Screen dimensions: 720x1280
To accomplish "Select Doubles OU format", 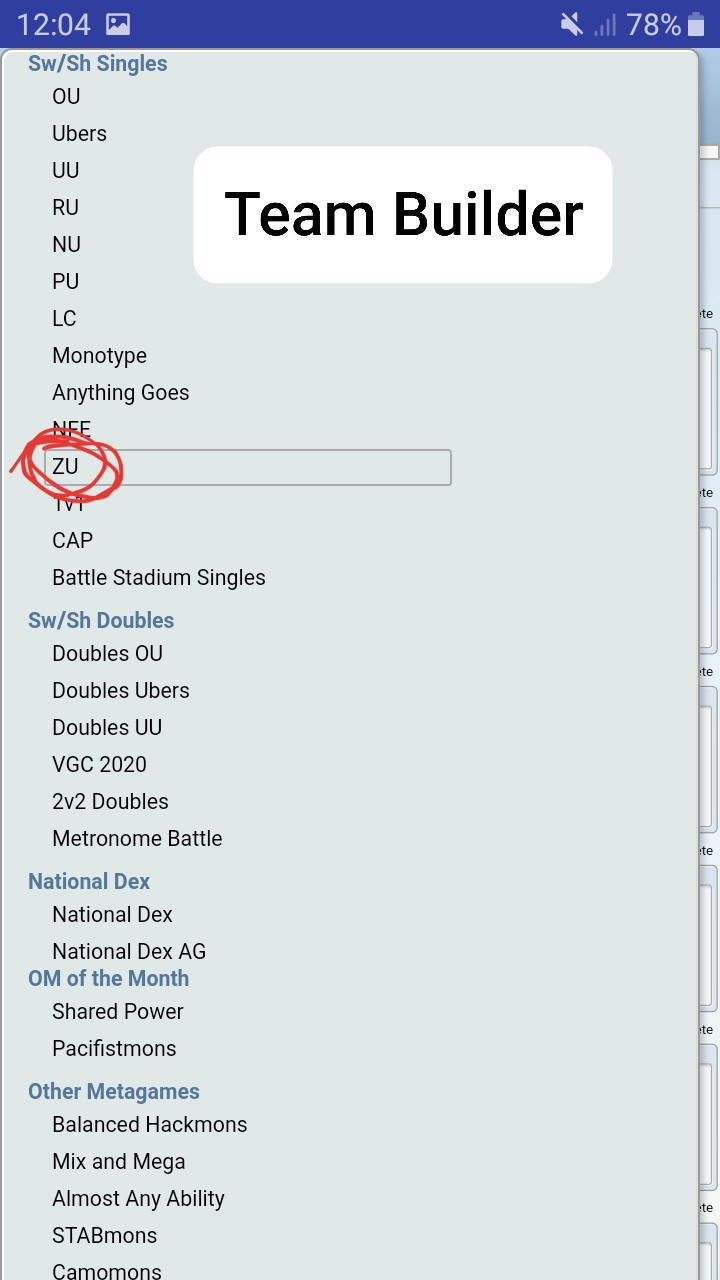I will tap(107, 654).
